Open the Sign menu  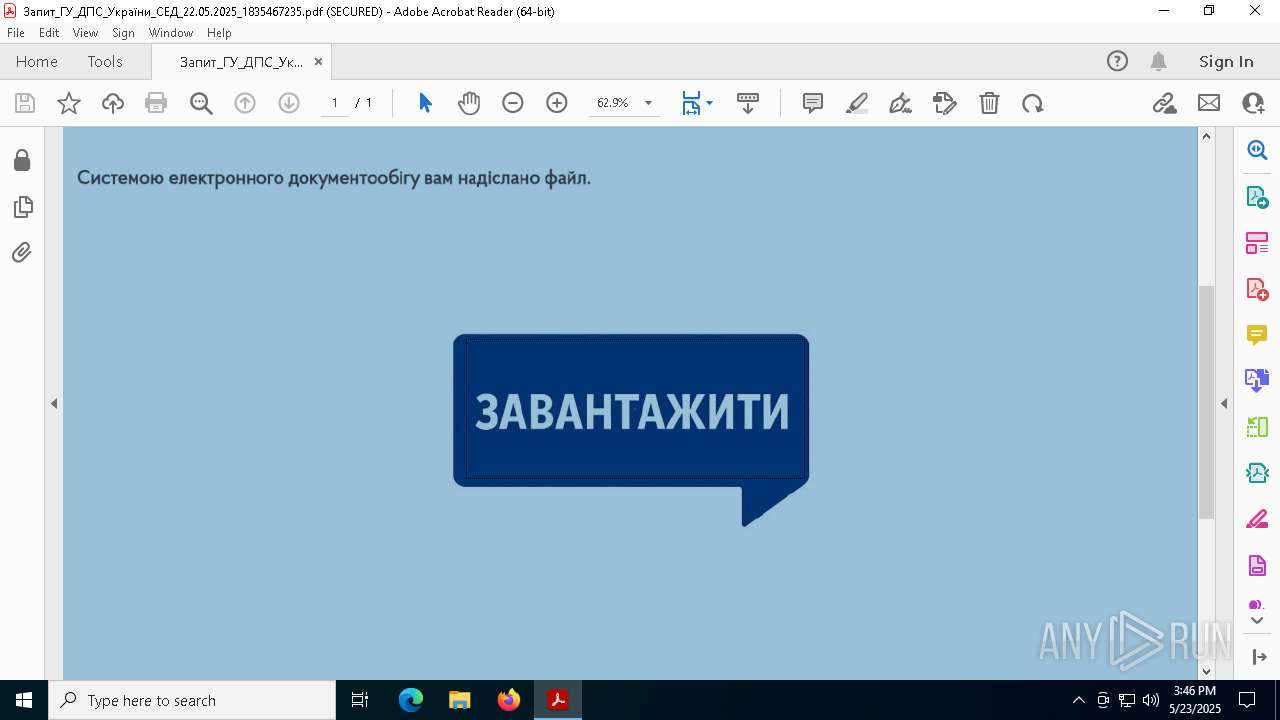click(x=123, y=33)
